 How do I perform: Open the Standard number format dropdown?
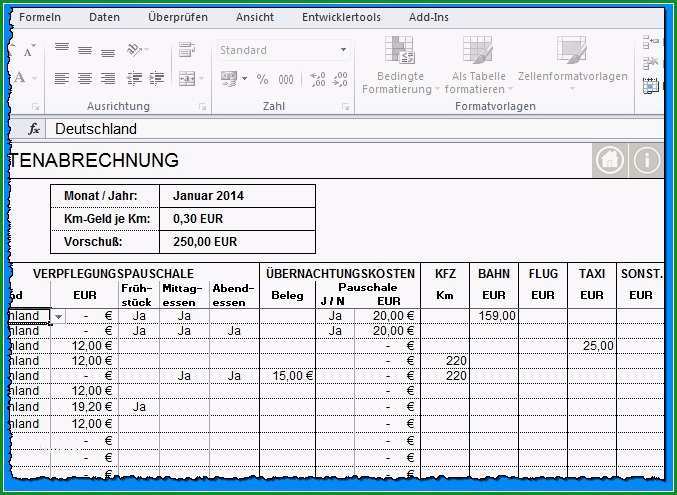coord(343,50)
